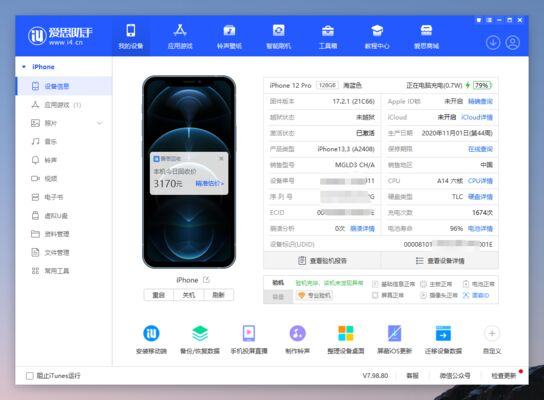Image resolution: width=544 pixels, height=400 pixels.
Task: Click the 专业验机 button
Action: click(314, 295)
